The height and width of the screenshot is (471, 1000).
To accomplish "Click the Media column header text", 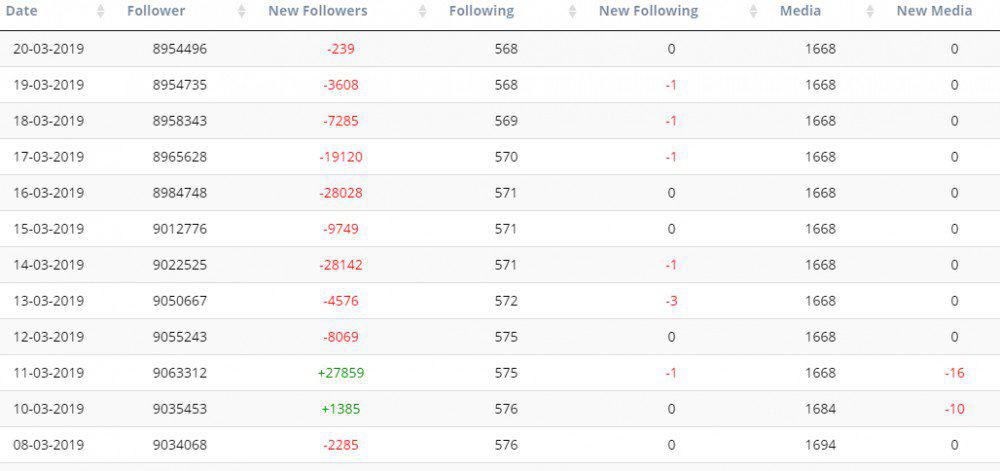I will [800, 11].
